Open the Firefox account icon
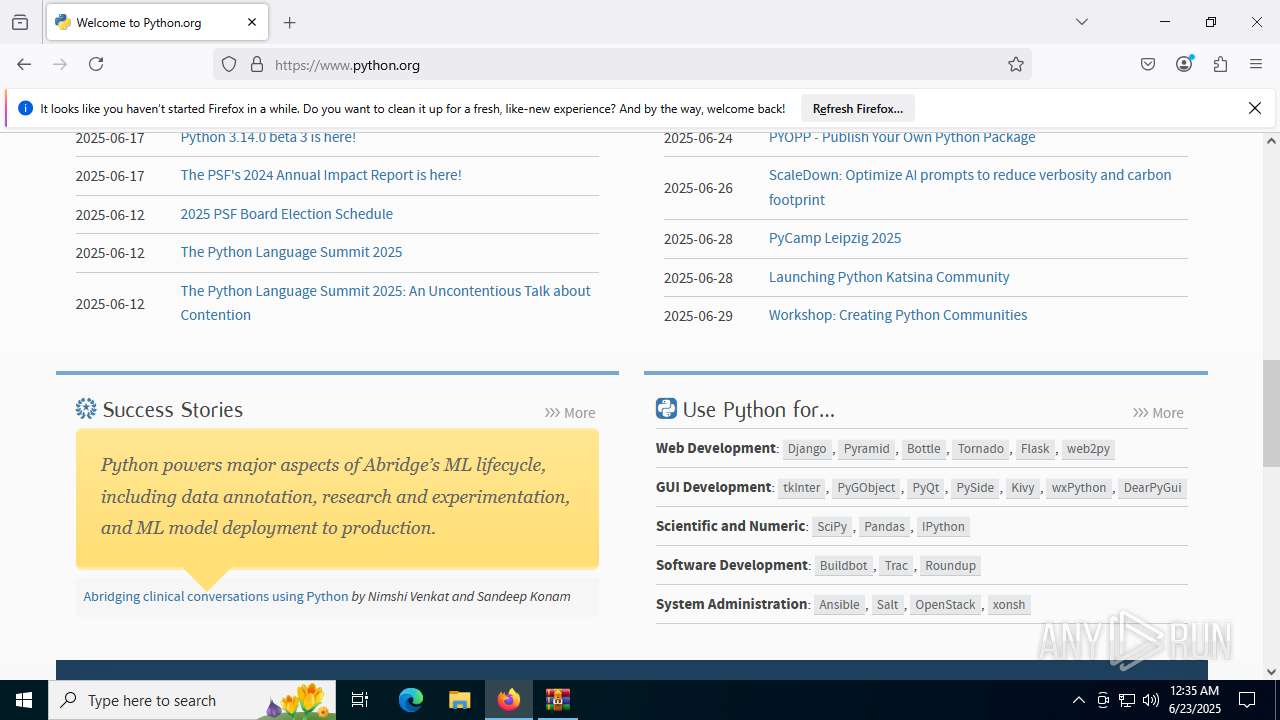Viewport: 1280px width, 720px height. point(1184,64)
